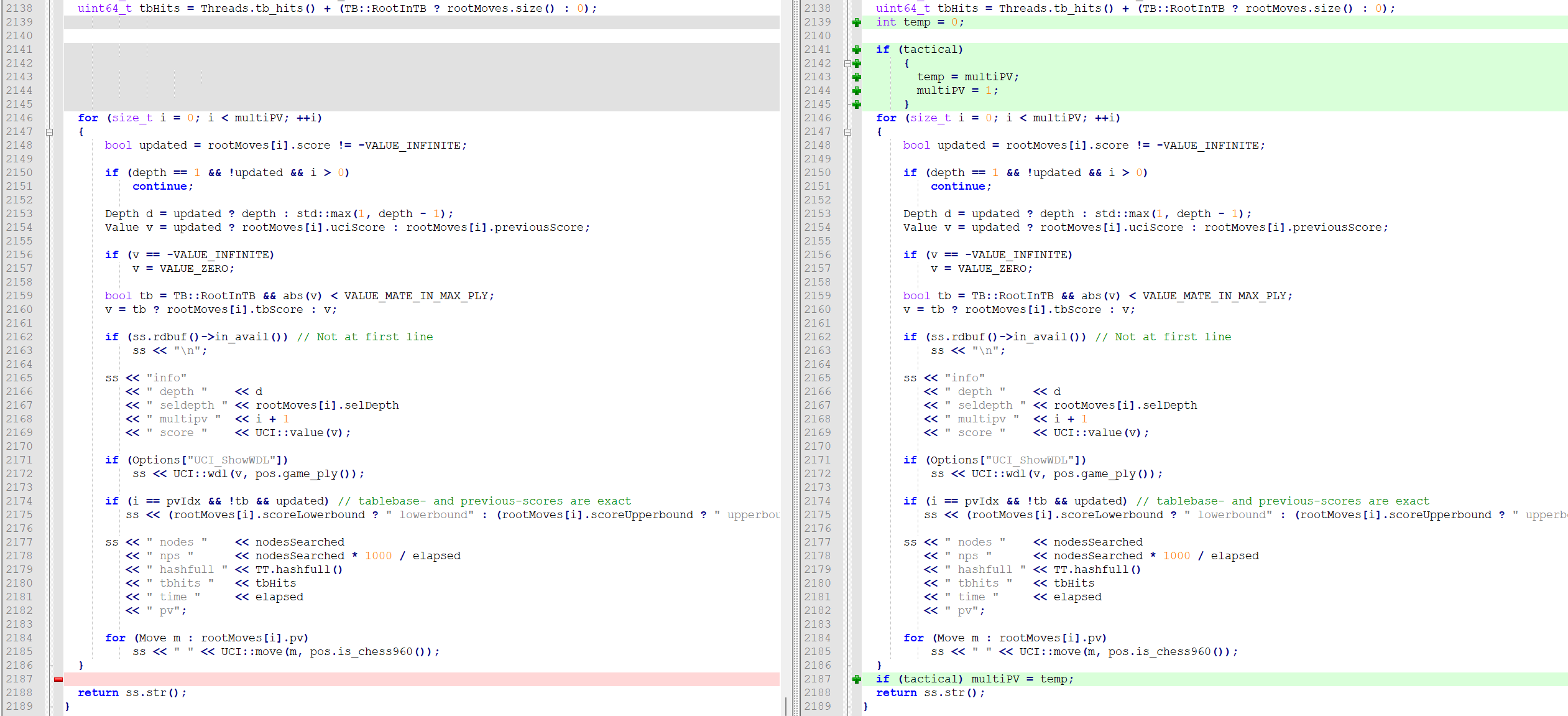The image size is (1568, 716).
Task: Click 'if (tactical) multiPV = temp;' in right pane
Action: click(975, 679)
